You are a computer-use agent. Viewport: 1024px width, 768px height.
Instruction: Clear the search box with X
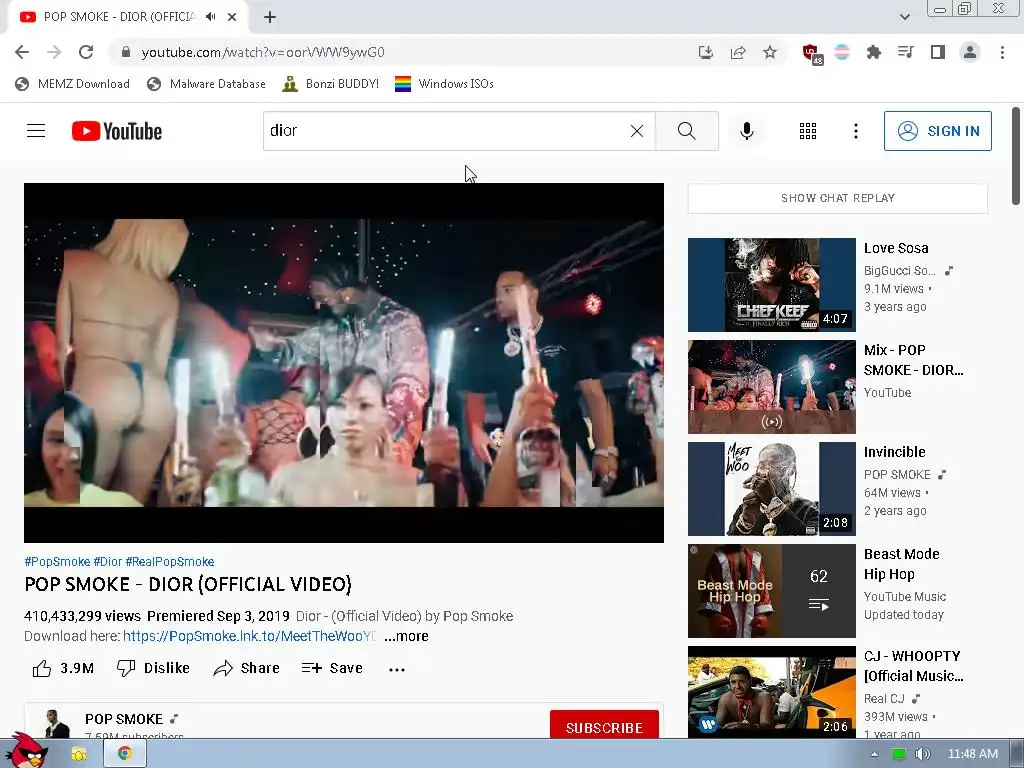[637, 131]
